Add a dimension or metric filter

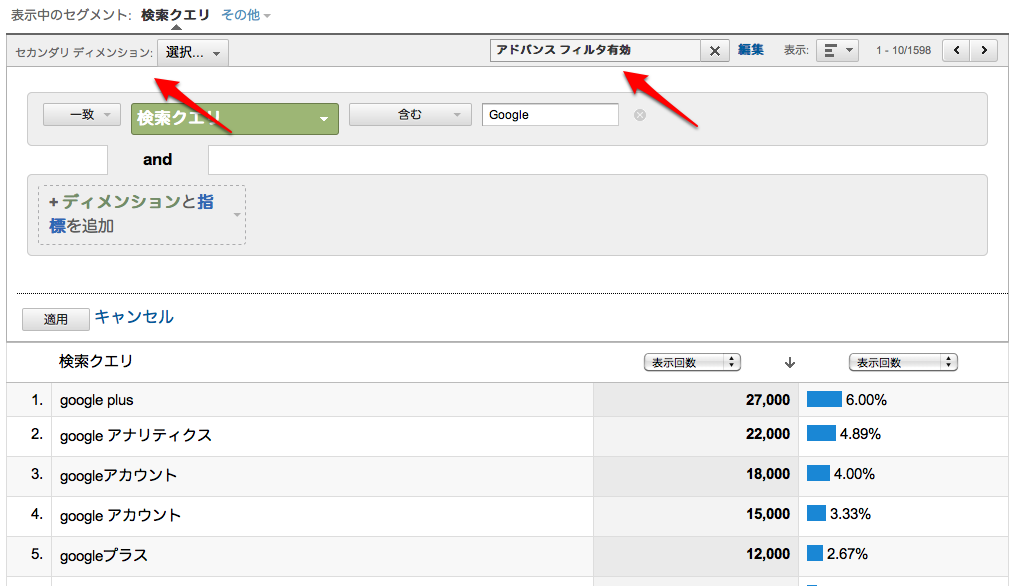coord(142,215)
